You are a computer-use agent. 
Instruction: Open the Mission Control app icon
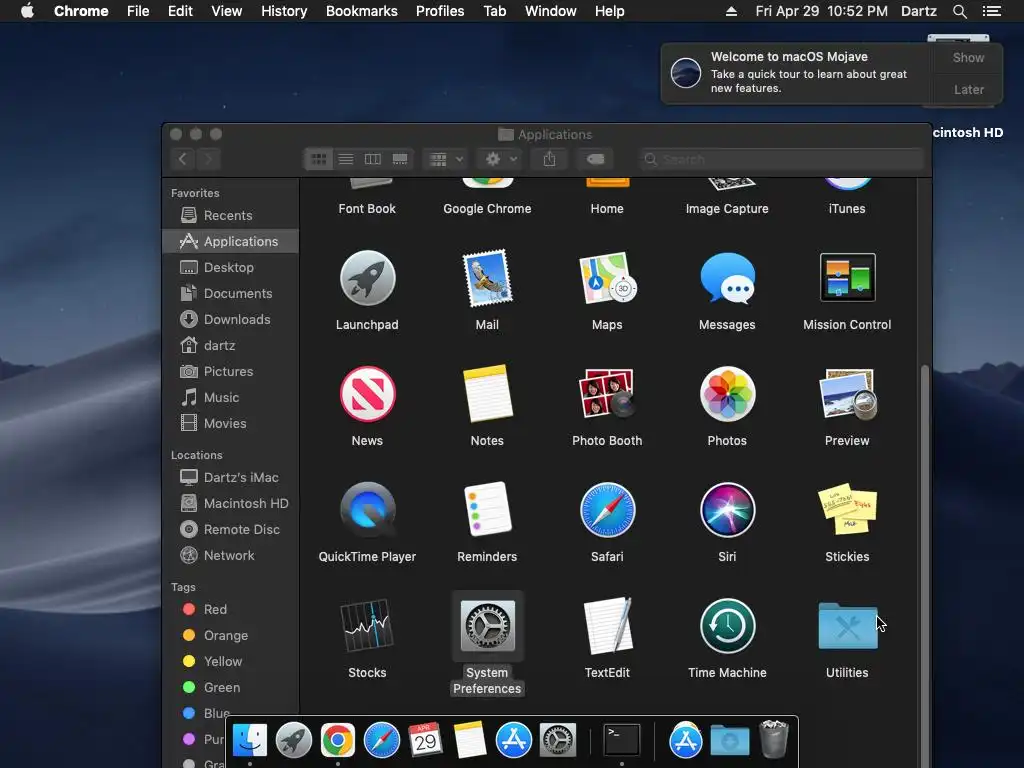tap(847, 278)
